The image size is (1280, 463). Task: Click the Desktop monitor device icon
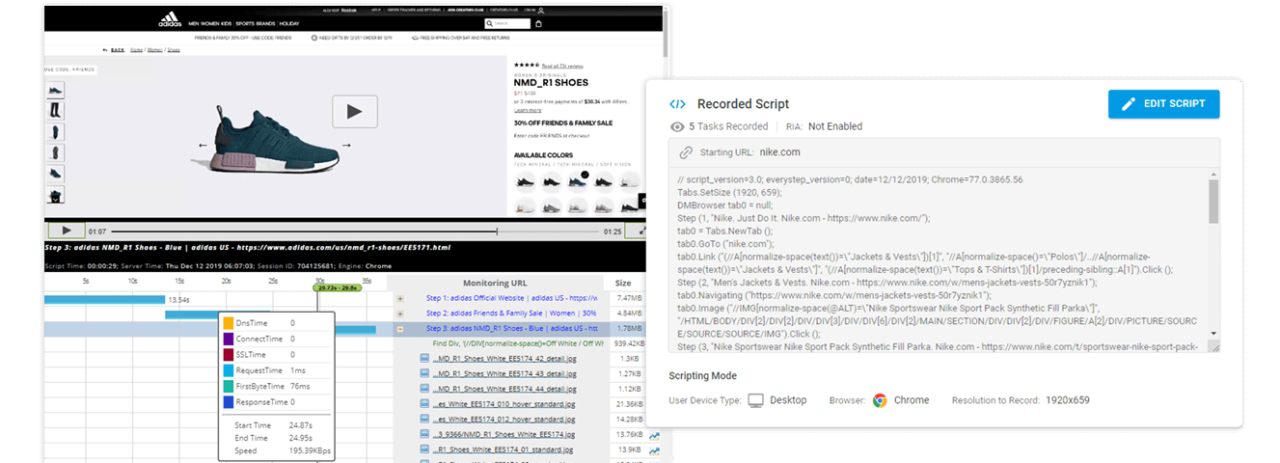point(756,400)
